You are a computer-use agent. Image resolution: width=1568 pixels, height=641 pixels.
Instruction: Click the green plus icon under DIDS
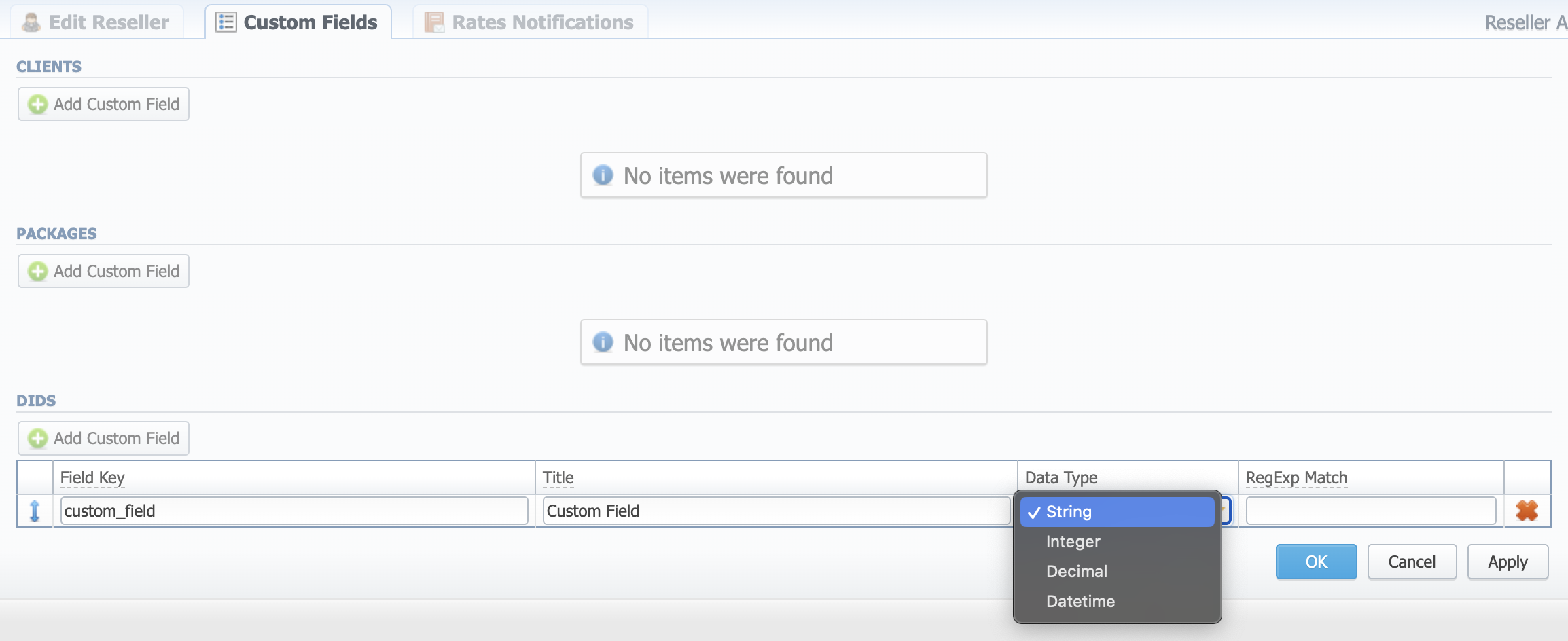point(38,438)
